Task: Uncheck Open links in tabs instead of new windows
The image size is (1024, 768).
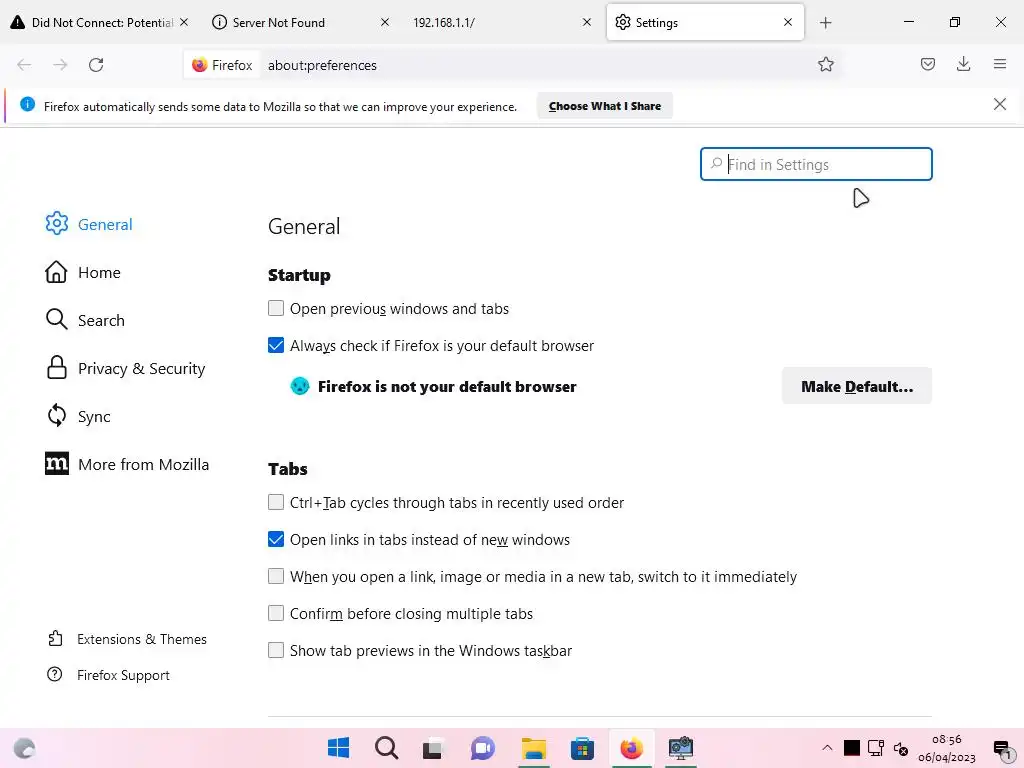Action: coord(276,539)
